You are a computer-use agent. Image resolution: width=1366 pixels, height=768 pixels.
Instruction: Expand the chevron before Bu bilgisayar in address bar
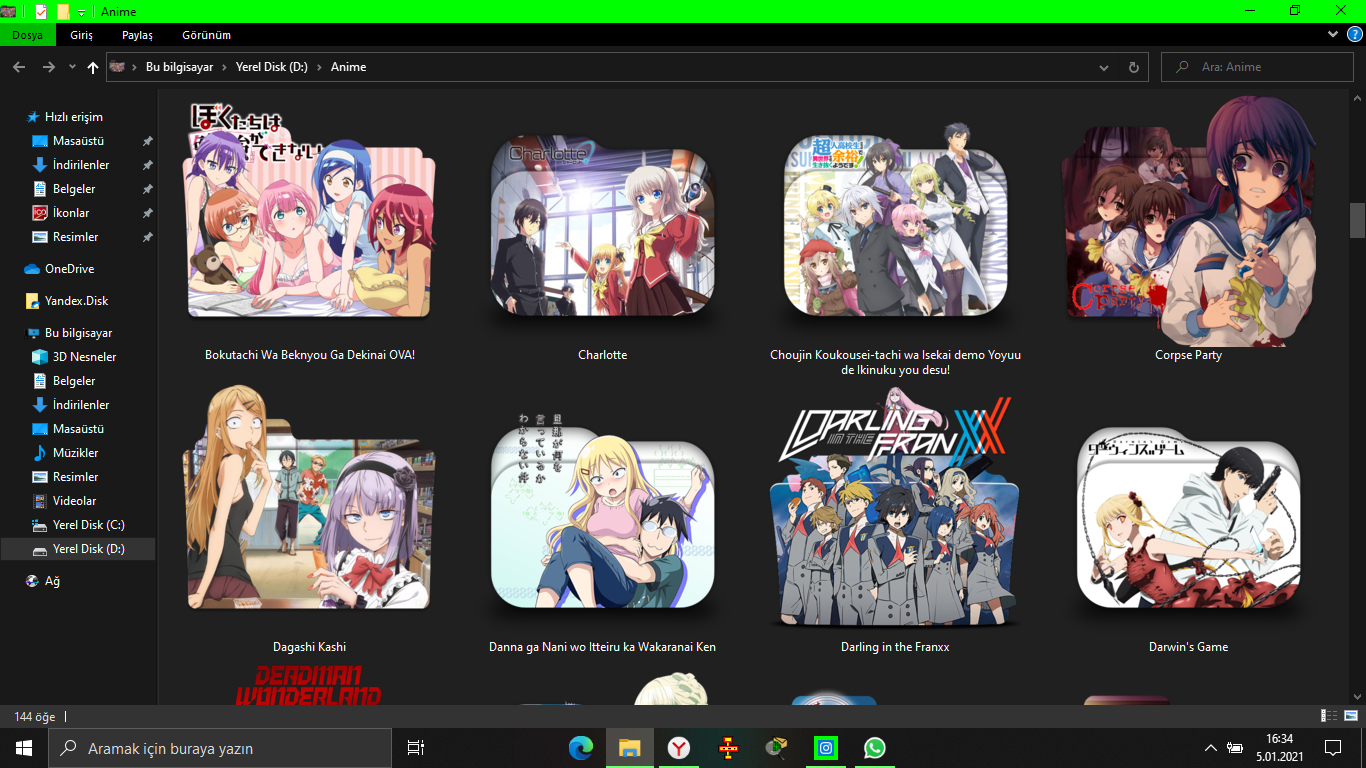point(135,67)
